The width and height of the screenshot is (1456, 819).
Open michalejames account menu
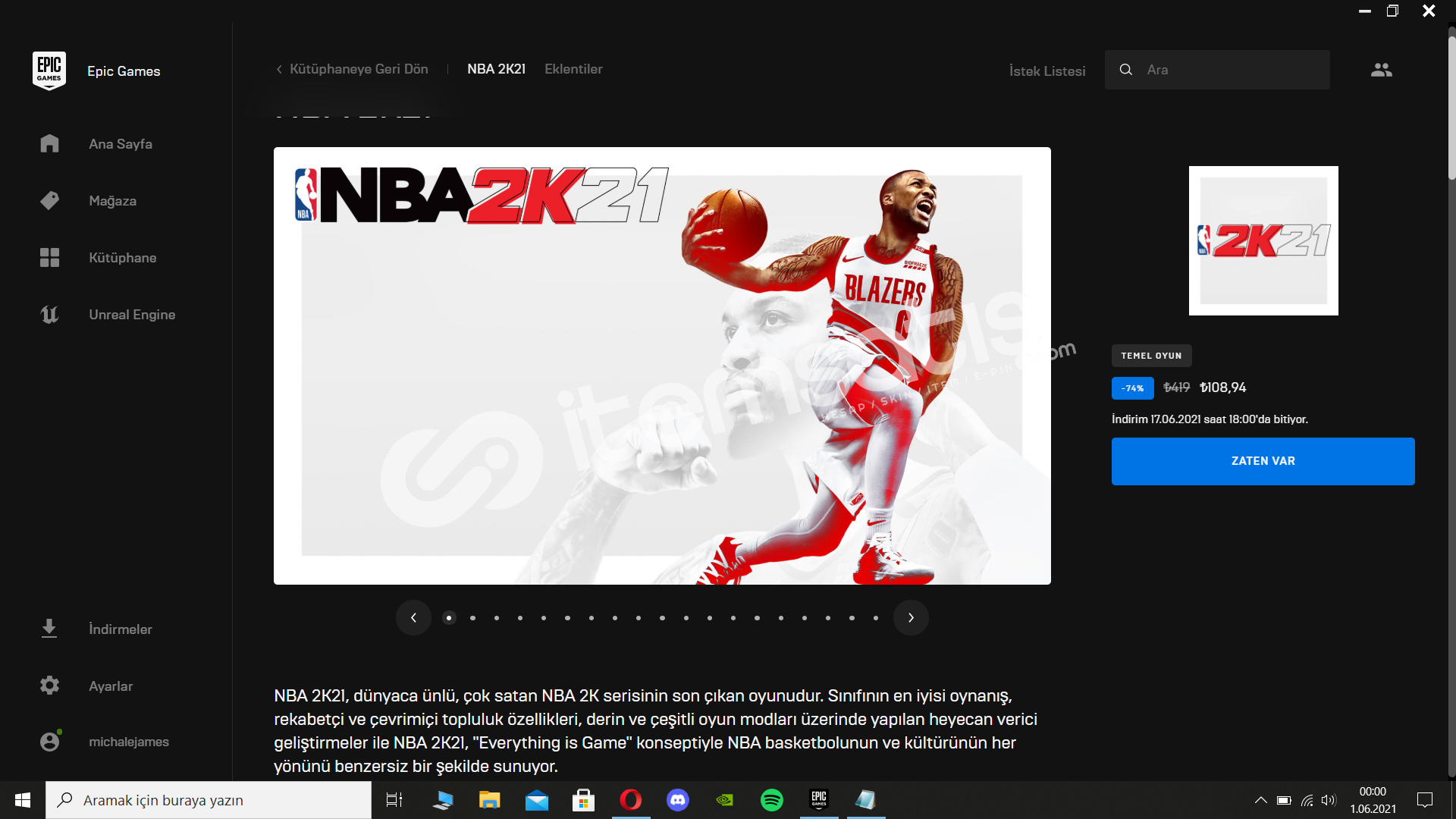point(129,742)
